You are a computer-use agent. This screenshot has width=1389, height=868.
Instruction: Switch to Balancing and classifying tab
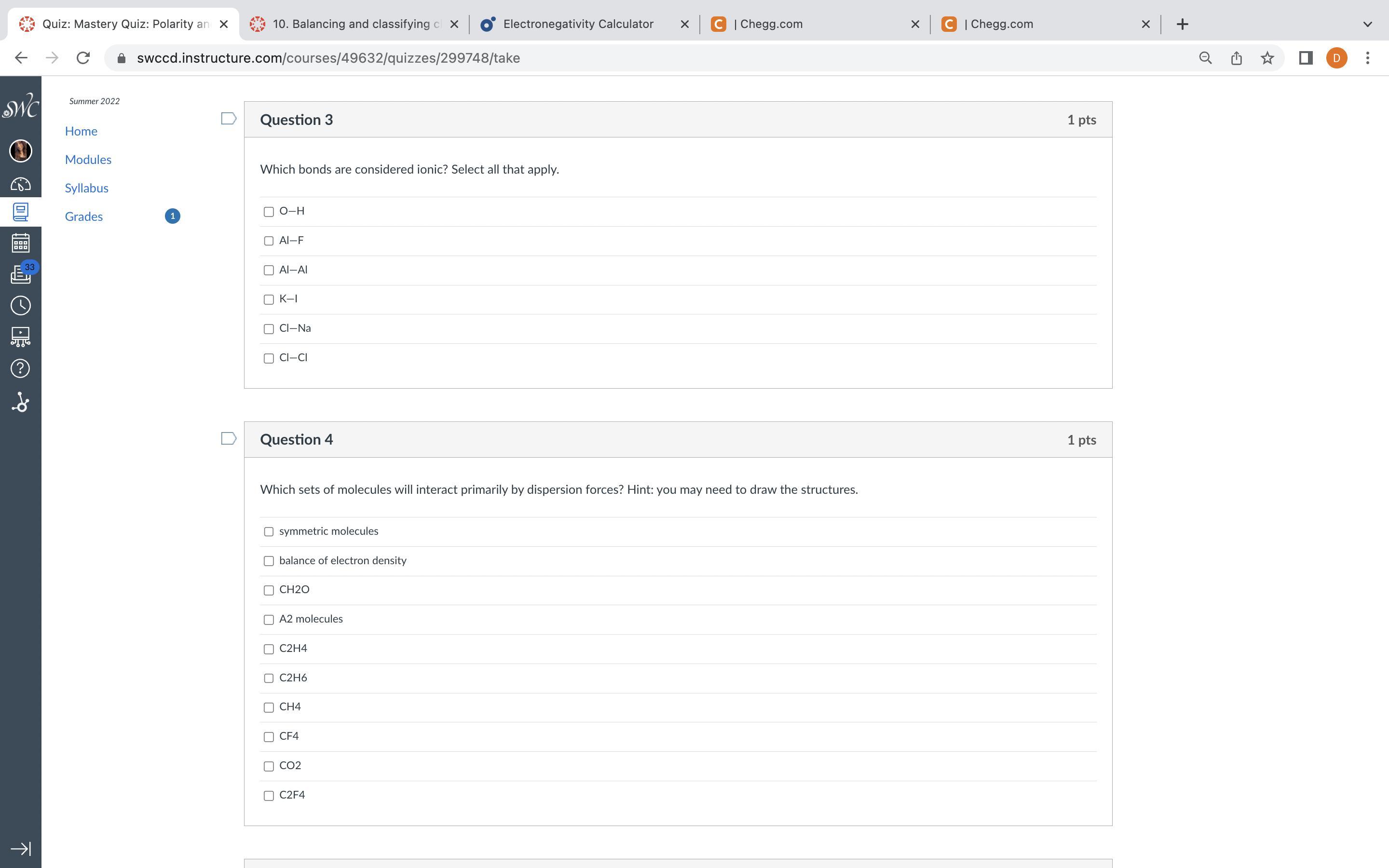click(356, 24)
